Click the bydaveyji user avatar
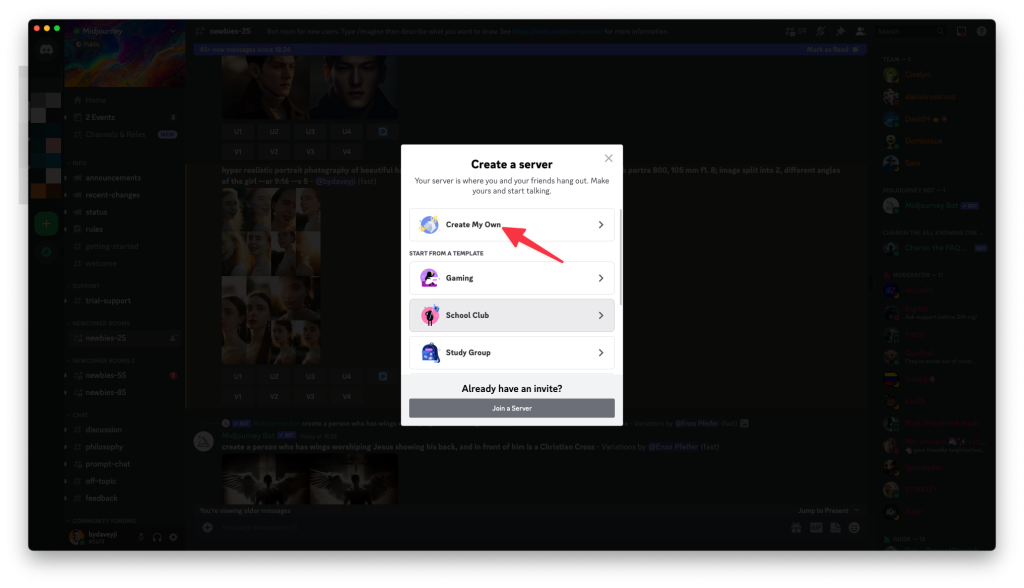 pyautogui.click(x=76, y=537)
